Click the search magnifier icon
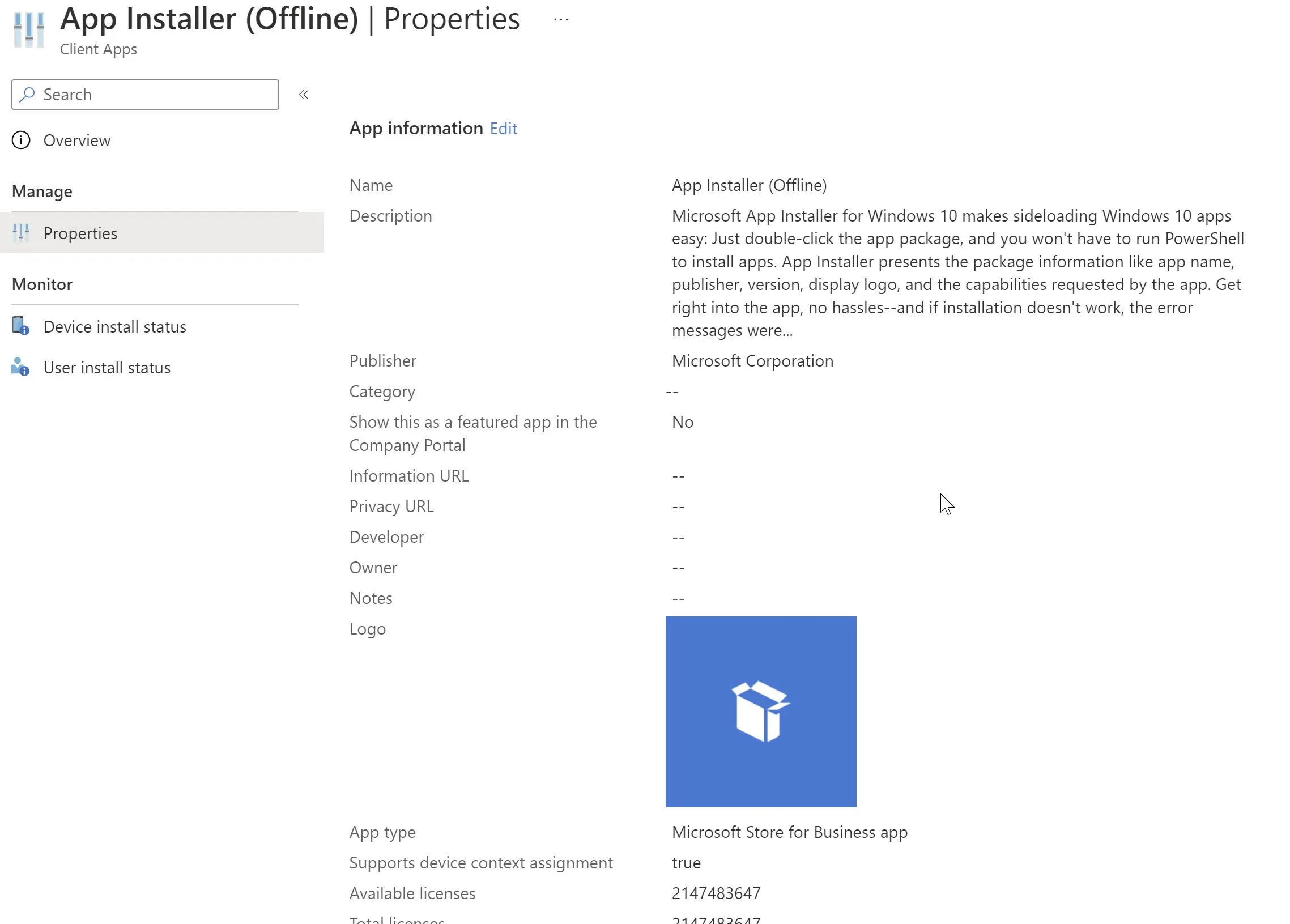The width and height of the screenshot is (1290, 924). coord(27,95)
